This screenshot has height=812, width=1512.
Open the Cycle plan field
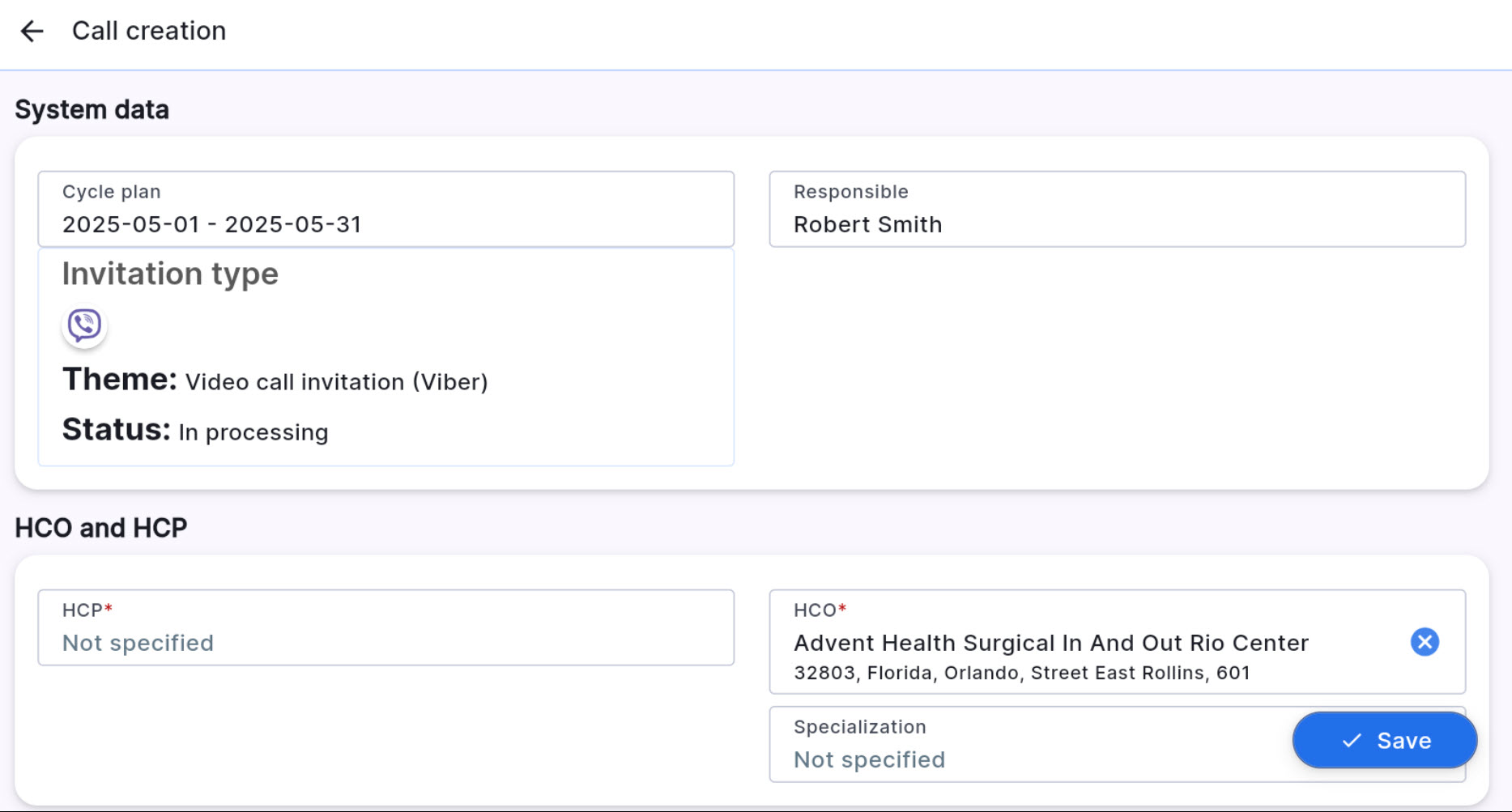click(x=385, y=209)
